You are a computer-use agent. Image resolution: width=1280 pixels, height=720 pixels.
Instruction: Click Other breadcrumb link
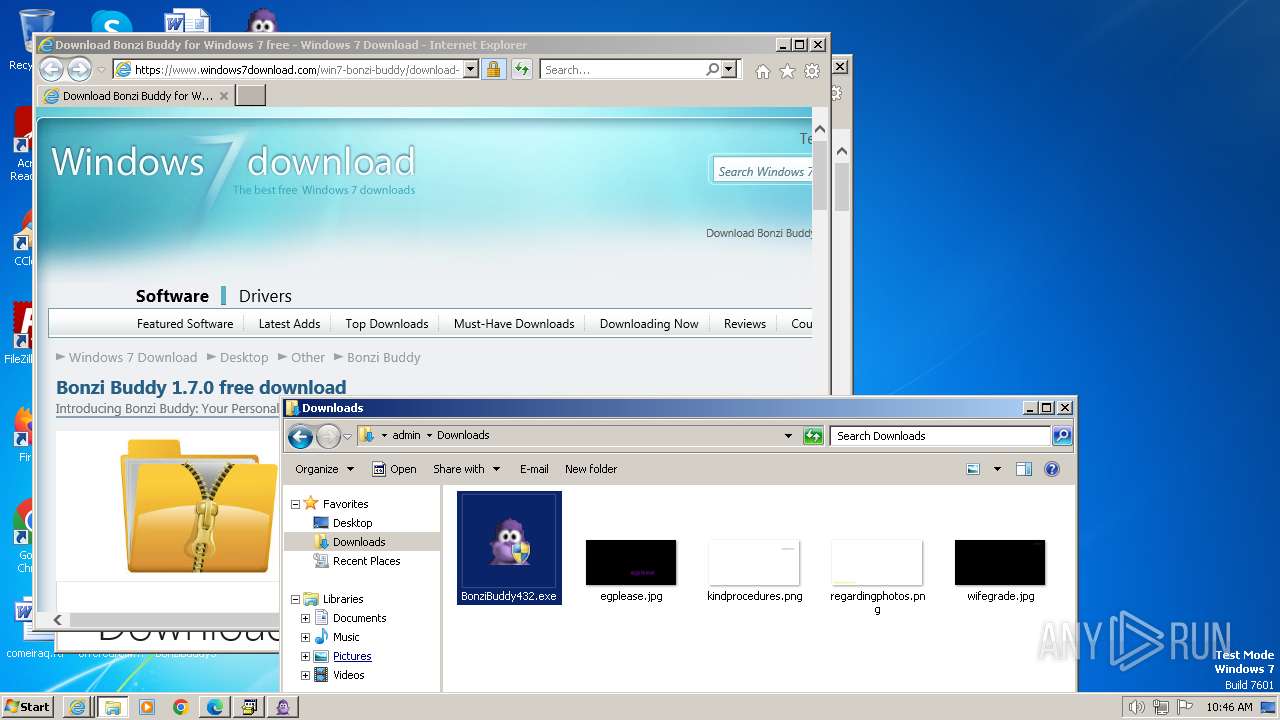(x=308, y=357)
